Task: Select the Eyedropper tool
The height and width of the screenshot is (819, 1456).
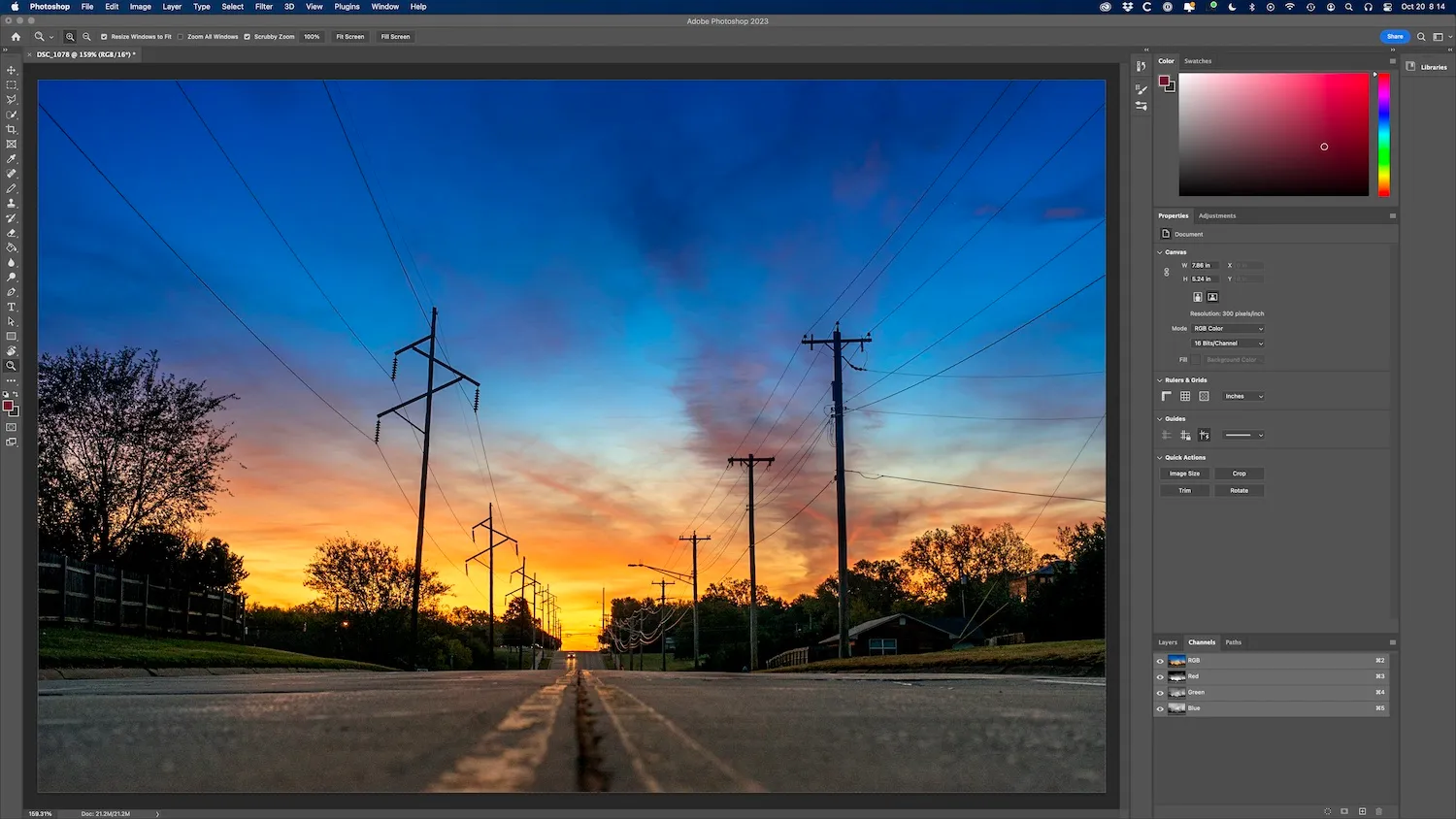Action: [12, 159]
